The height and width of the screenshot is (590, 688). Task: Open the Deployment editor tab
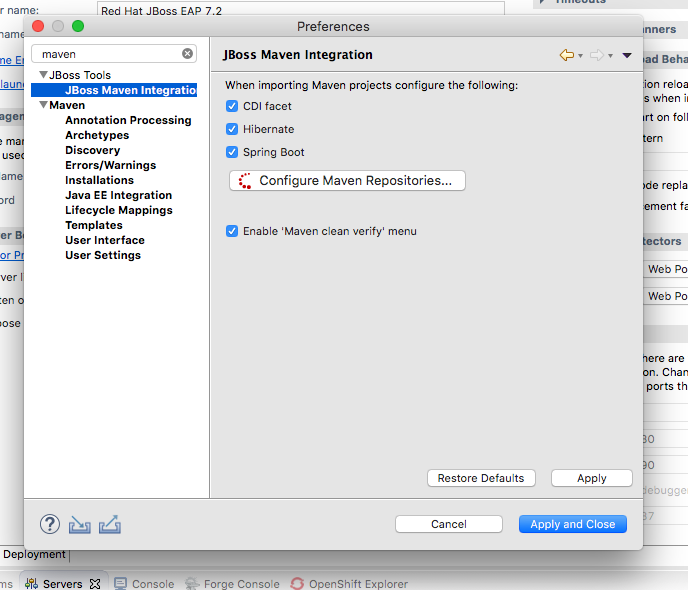coord(34,554)
